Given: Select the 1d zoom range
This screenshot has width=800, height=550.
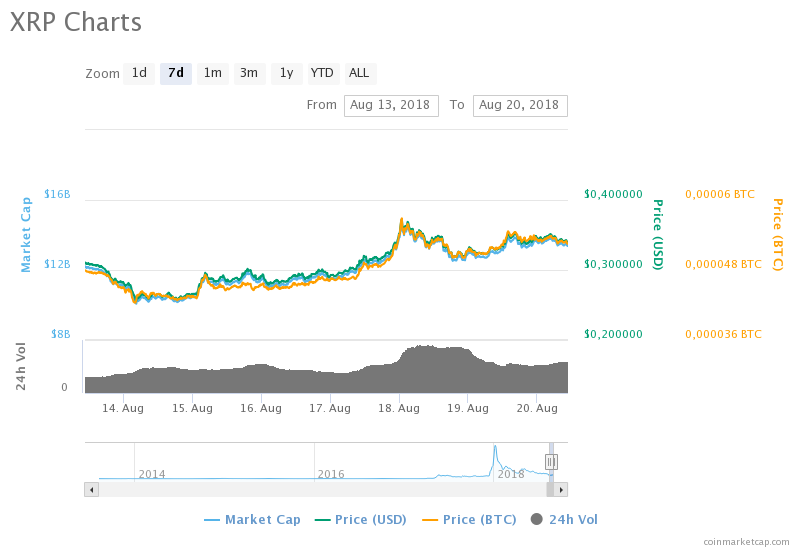Looking at the screenshot, I should point(139,73).
